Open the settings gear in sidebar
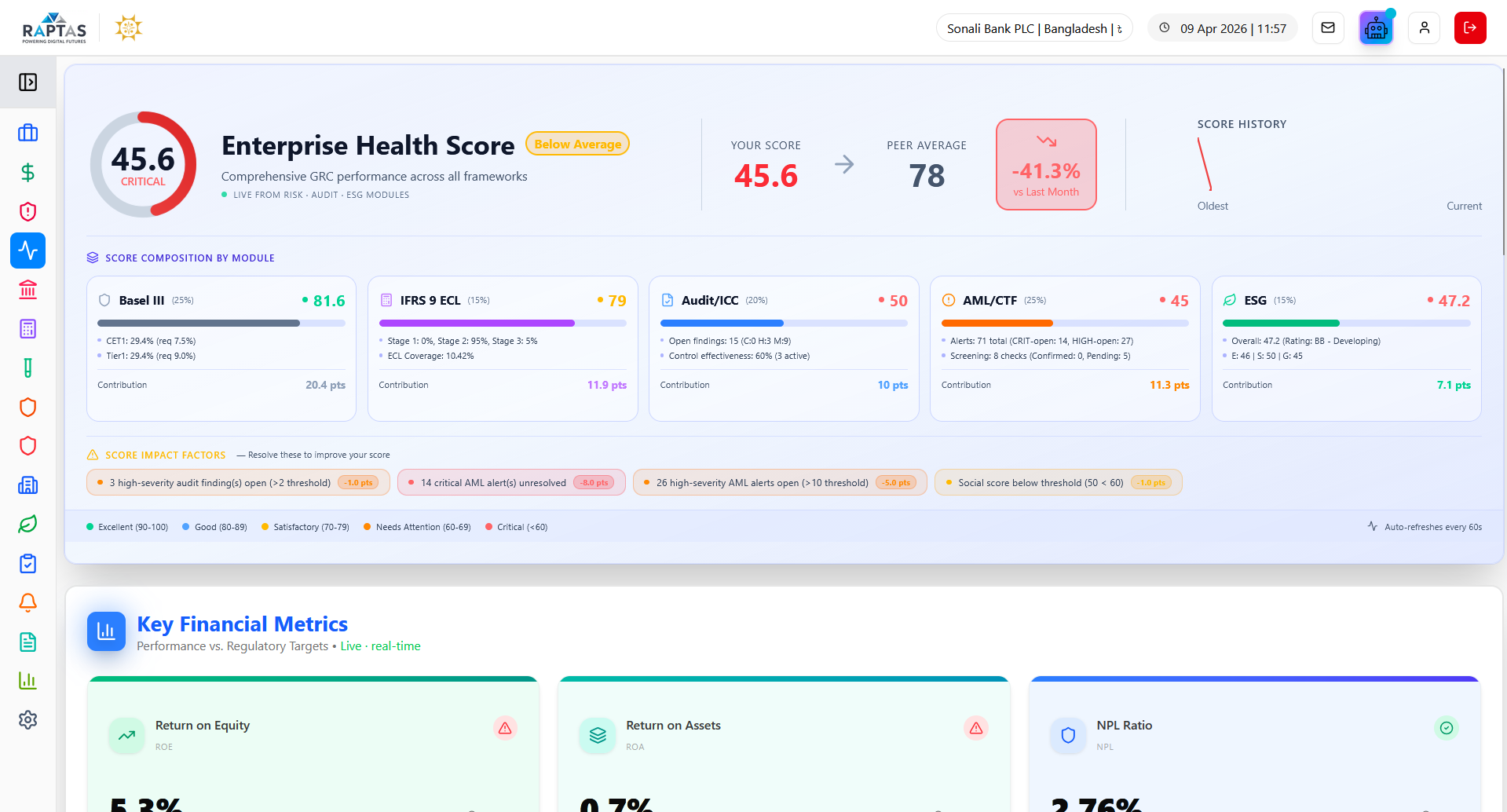The width and height of the screenshot is (1507, 812). coord(27,719)
